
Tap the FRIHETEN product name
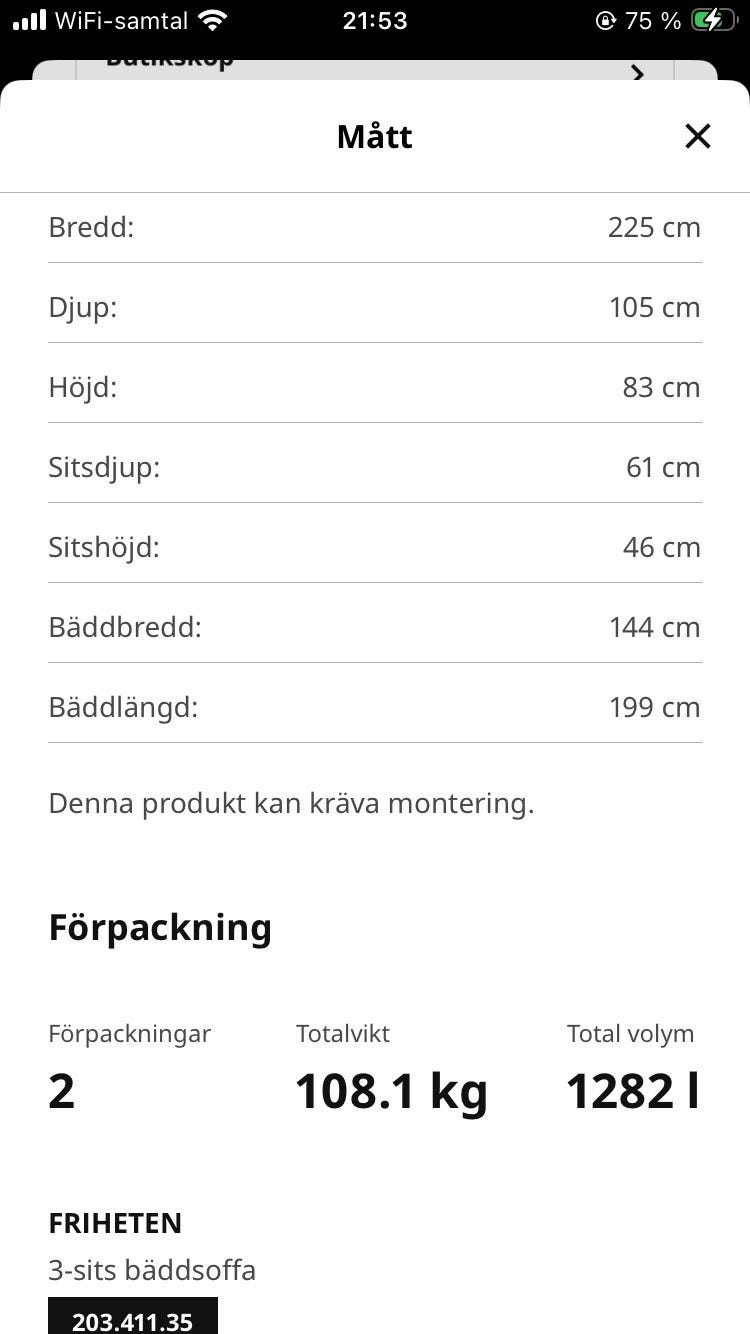[115, 1223]
